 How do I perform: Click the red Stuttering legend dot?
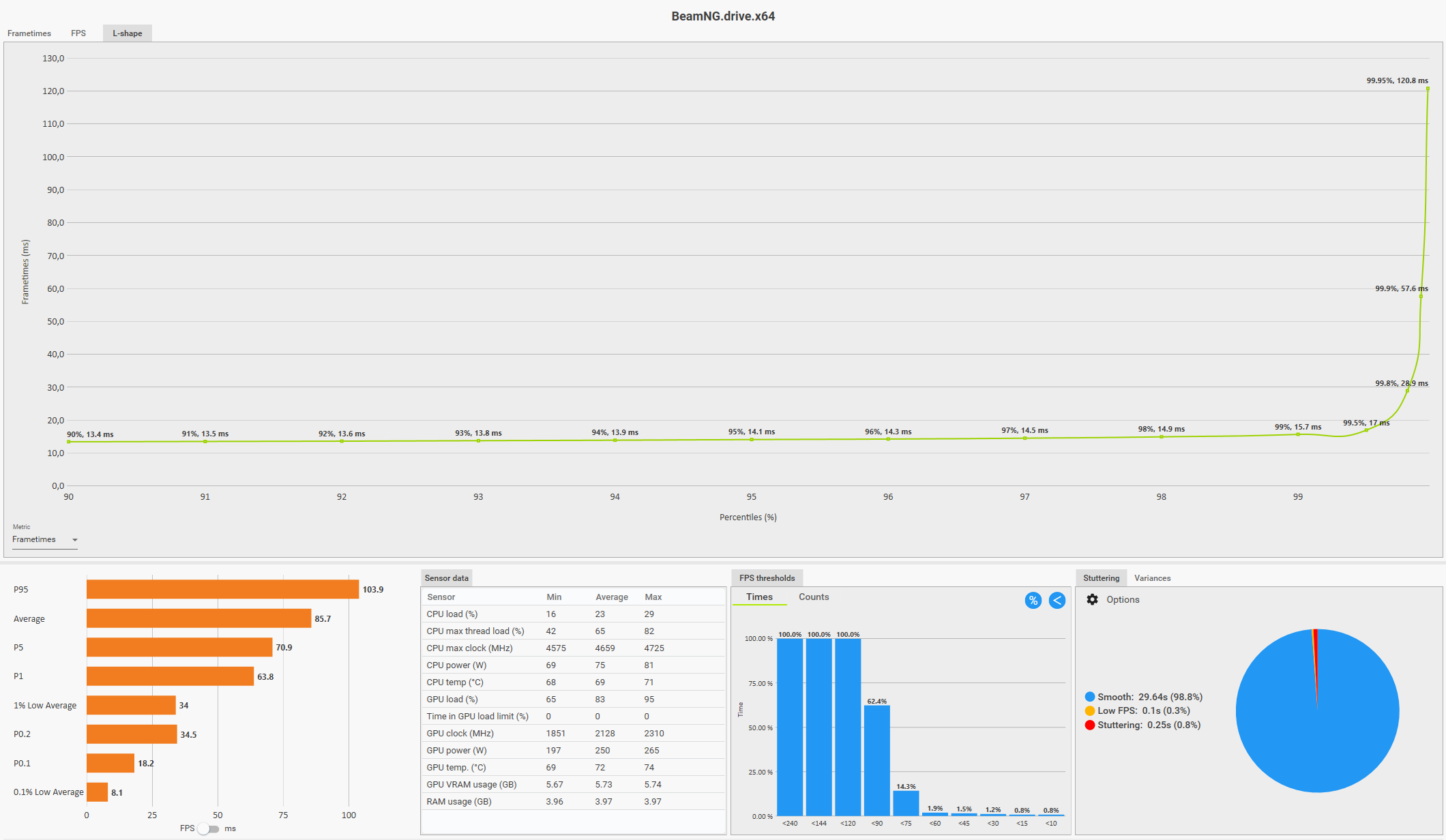[1089, 725]
